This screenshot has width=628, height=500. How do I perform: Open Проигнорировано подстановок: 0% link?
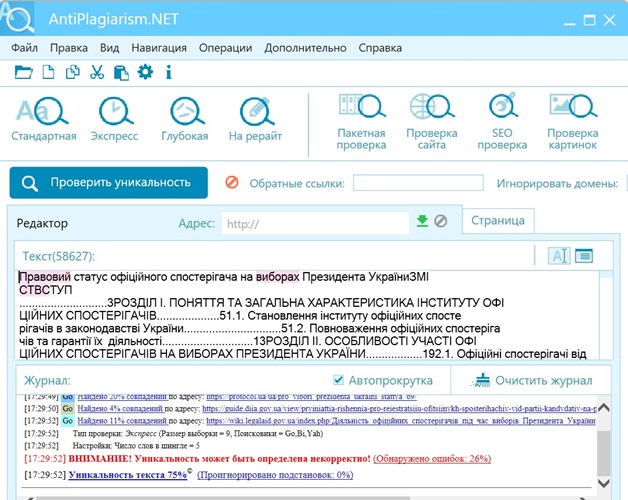[275, 475]
